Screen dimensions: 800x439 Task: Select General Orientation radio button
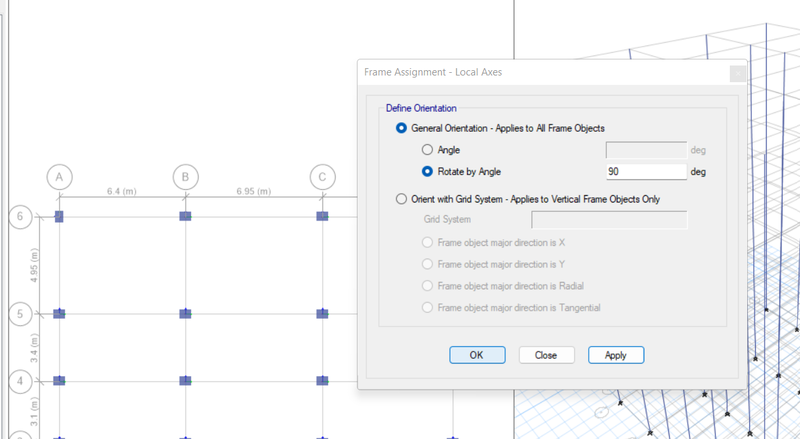[x=401, y=128]
